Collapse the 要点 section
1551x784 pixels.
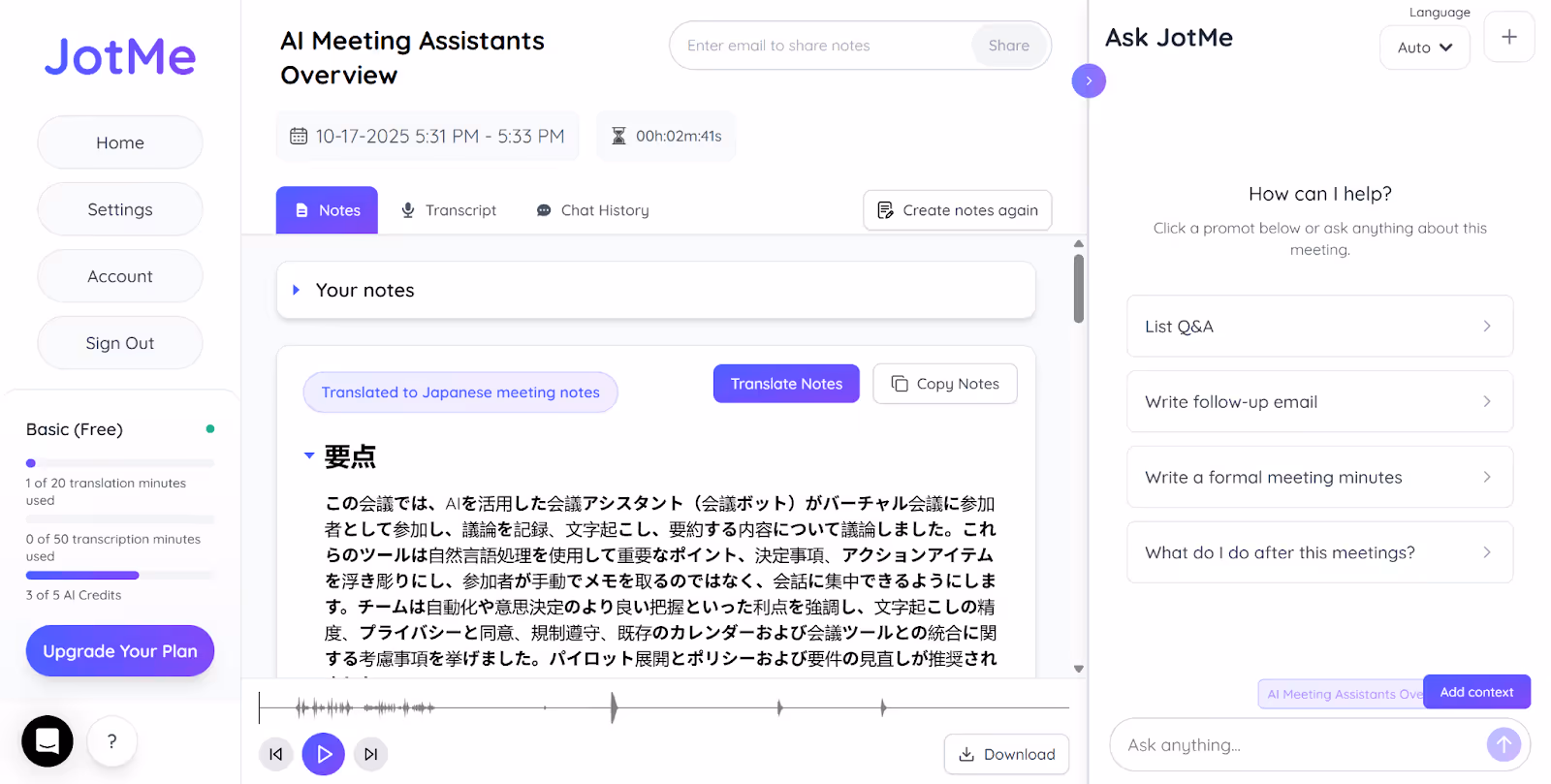[x=309, y=455]
